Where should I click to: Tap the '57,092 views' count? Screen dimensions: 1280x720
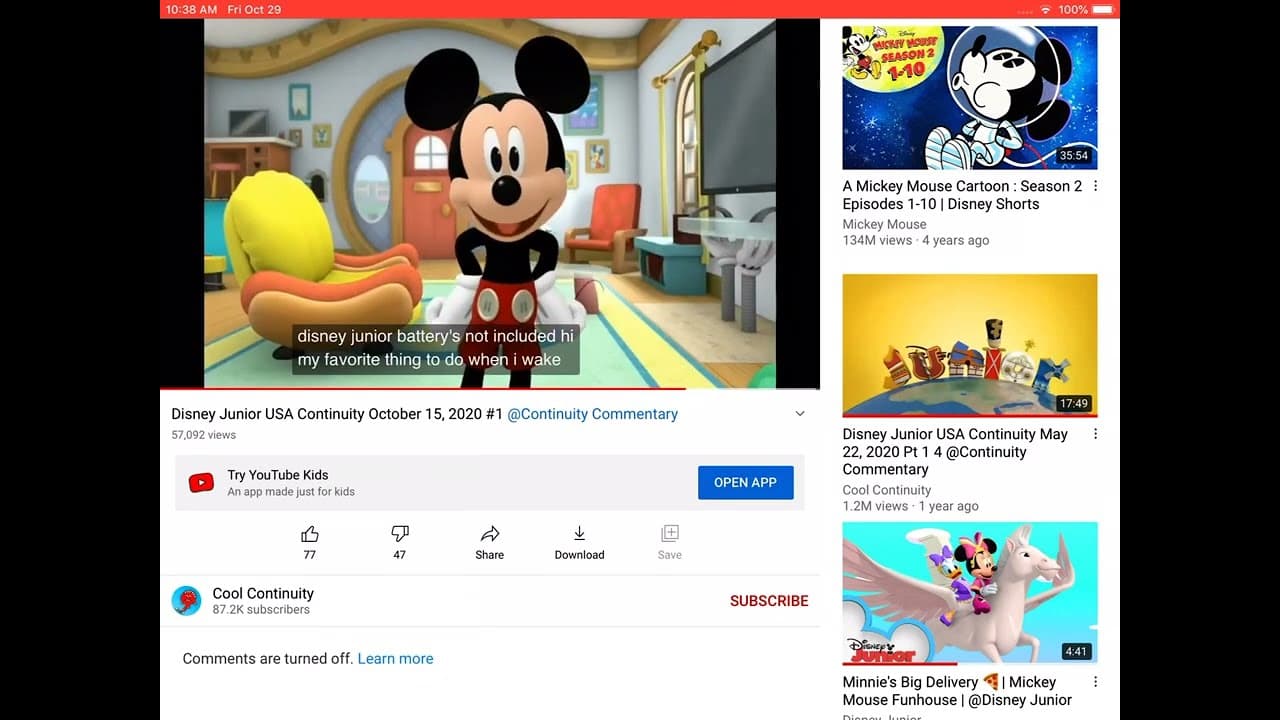point(204,435)
